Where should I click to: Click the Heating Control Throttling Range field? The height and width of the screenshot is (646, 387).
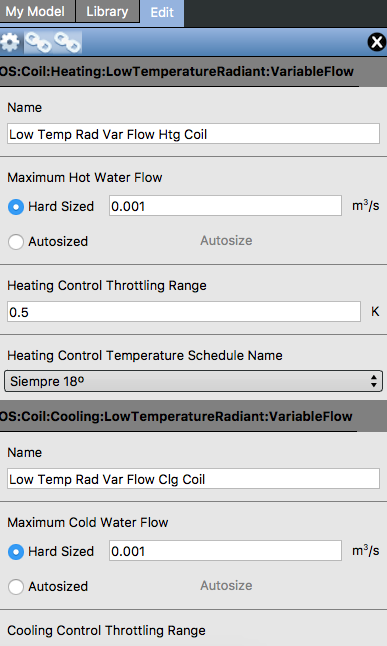coord(184,312)
